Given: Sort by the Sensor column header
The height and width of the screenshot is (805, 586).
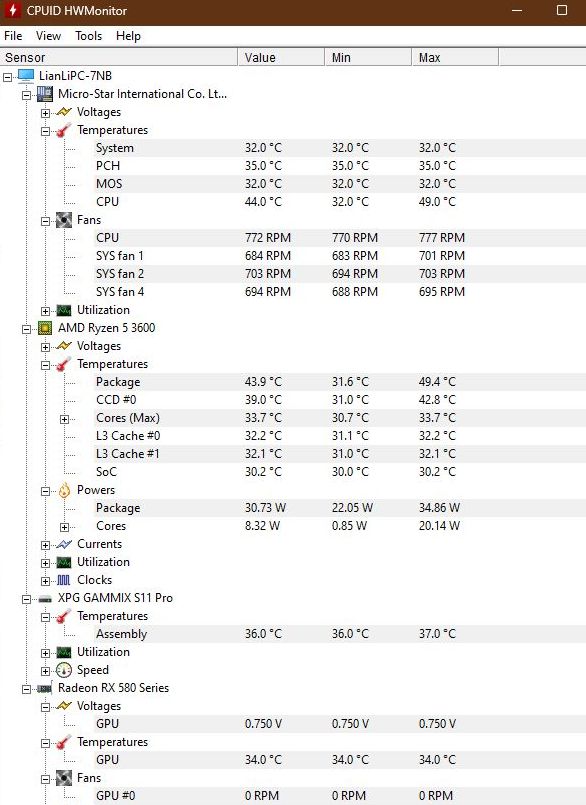Looking at the screenshot, I should (119, 58).
